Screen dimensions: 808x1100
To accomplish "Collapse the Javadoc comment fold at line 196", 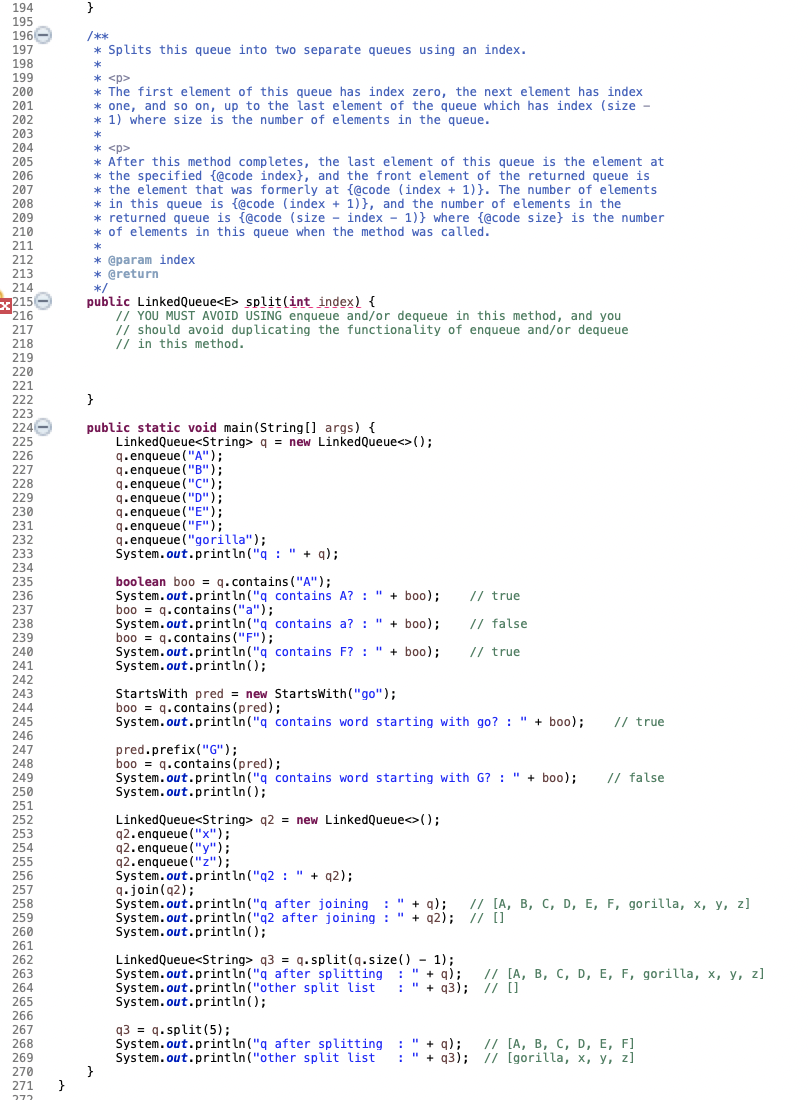I will [x=41, y=34].
